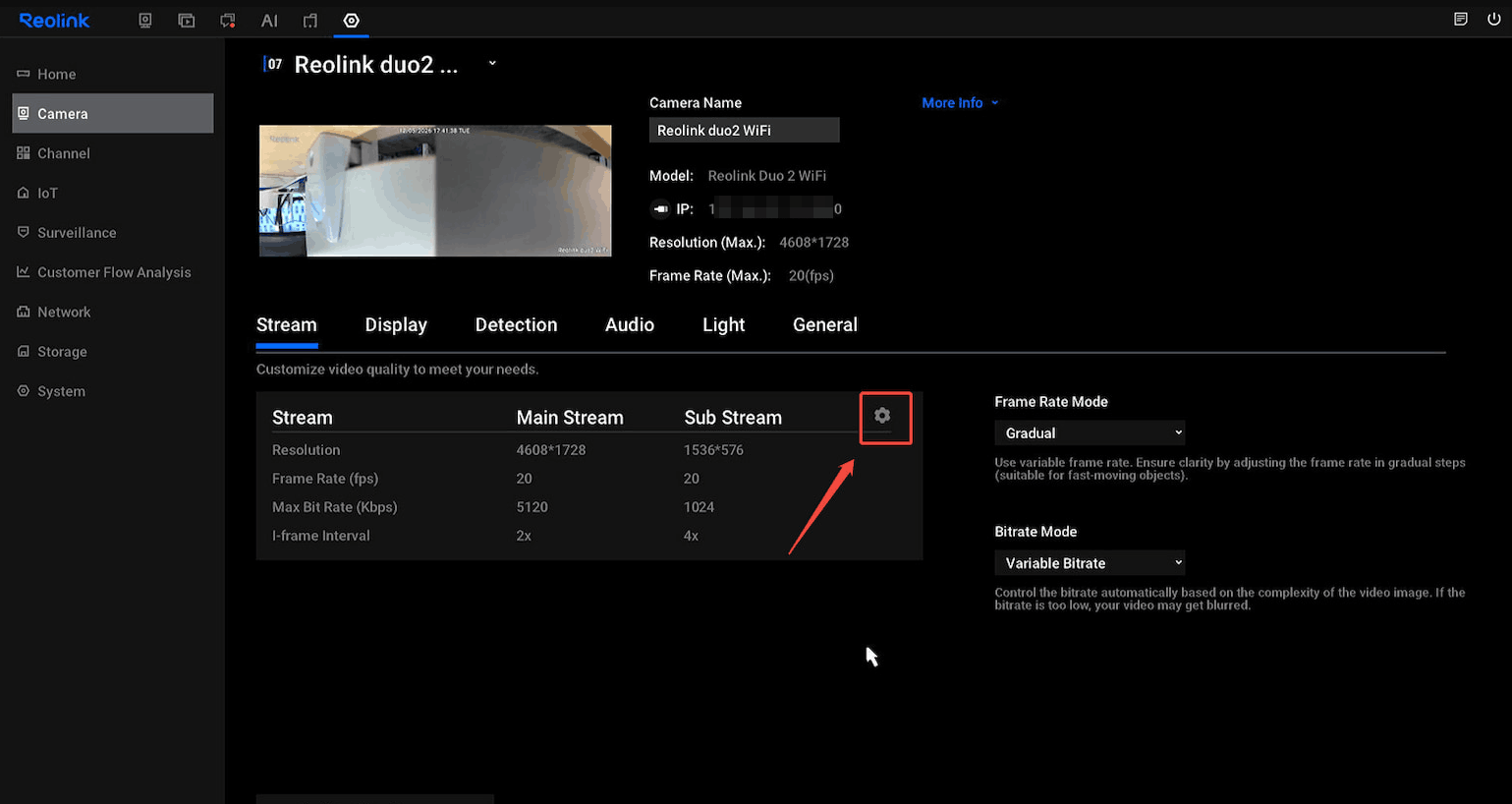Viewport: 1512px width, 804px height.
Task: Expand the More Info link
Action: point(960,102)
